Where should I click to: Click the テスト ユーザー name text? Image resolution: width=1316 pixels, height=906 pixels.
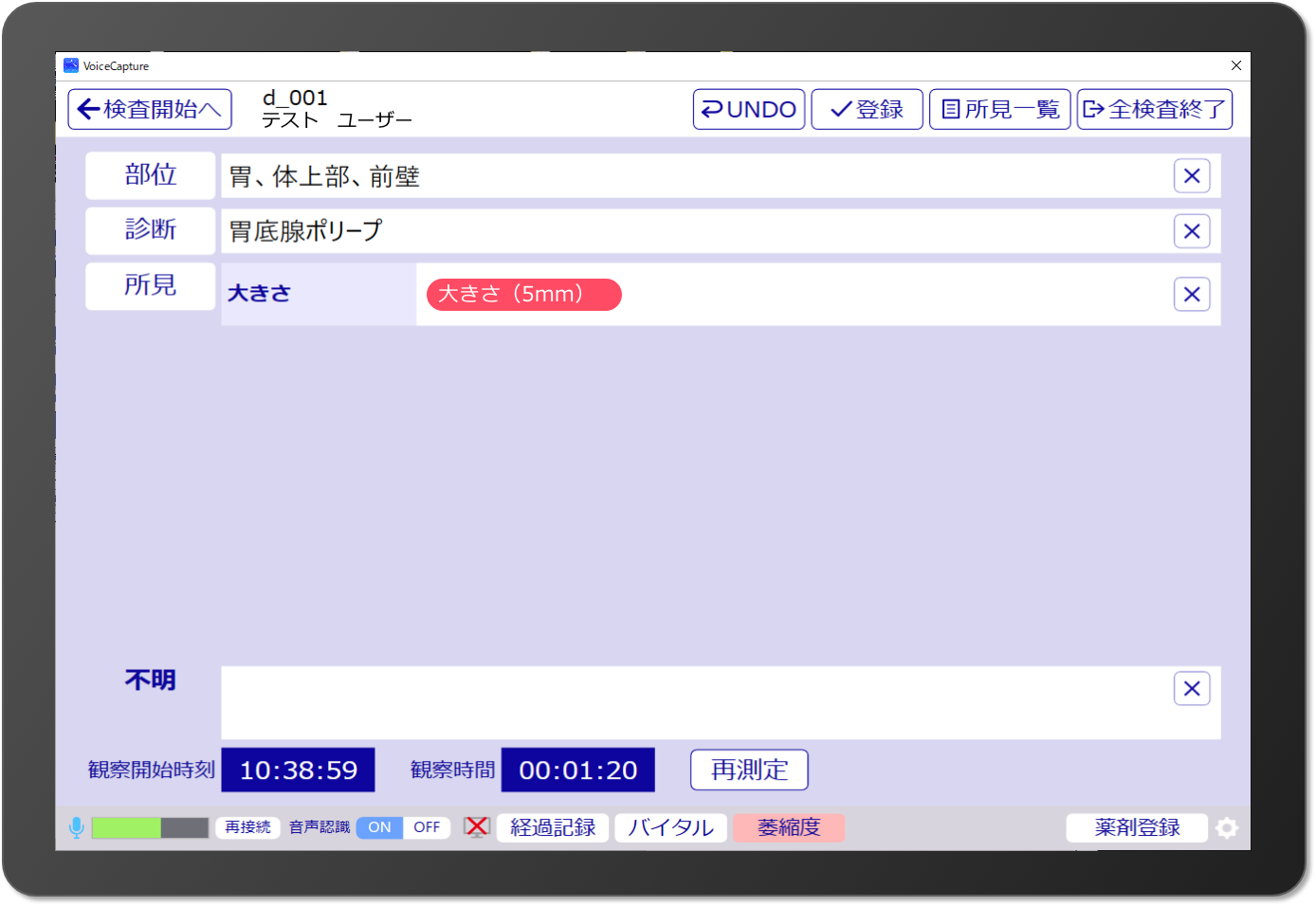[x=337, y=120]
